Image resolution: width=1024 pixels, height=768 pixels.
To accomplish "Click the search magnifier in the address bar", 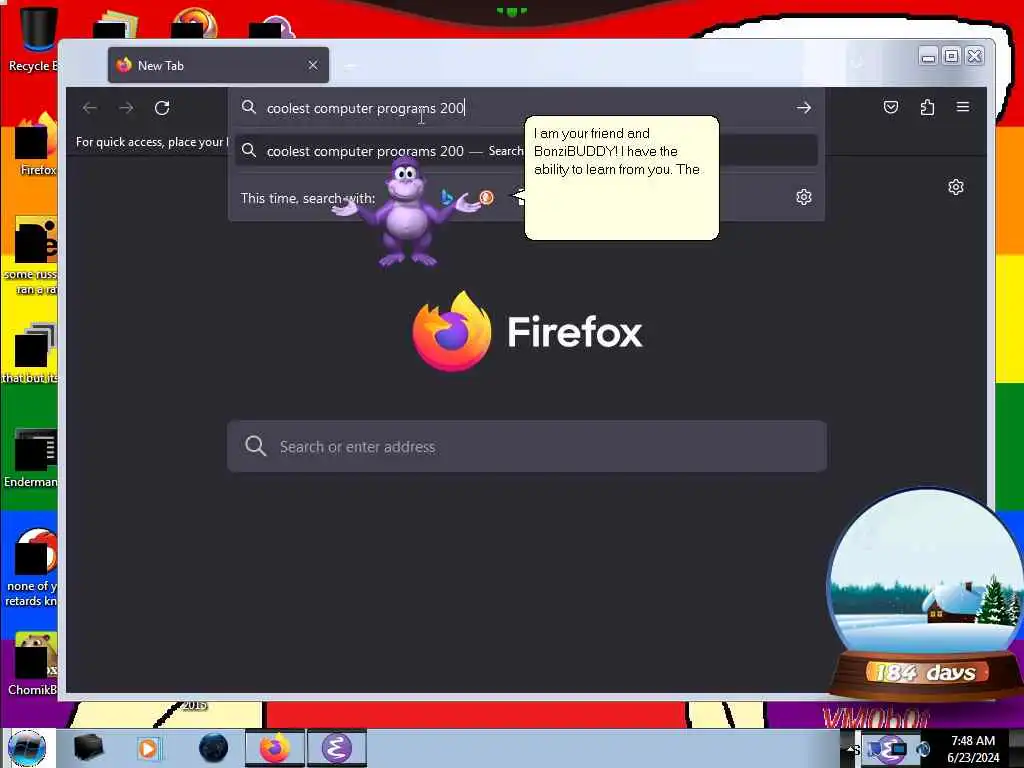I will point(249,108).
